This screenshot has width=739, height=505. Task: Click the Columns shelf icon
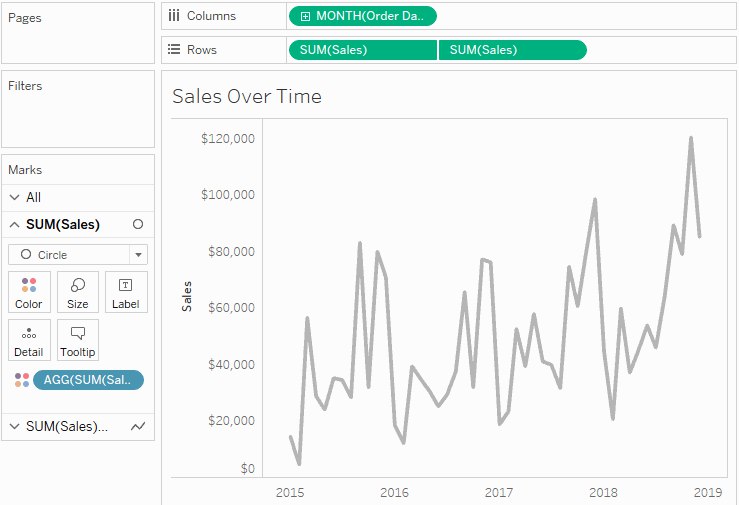(x=174, y=16)
